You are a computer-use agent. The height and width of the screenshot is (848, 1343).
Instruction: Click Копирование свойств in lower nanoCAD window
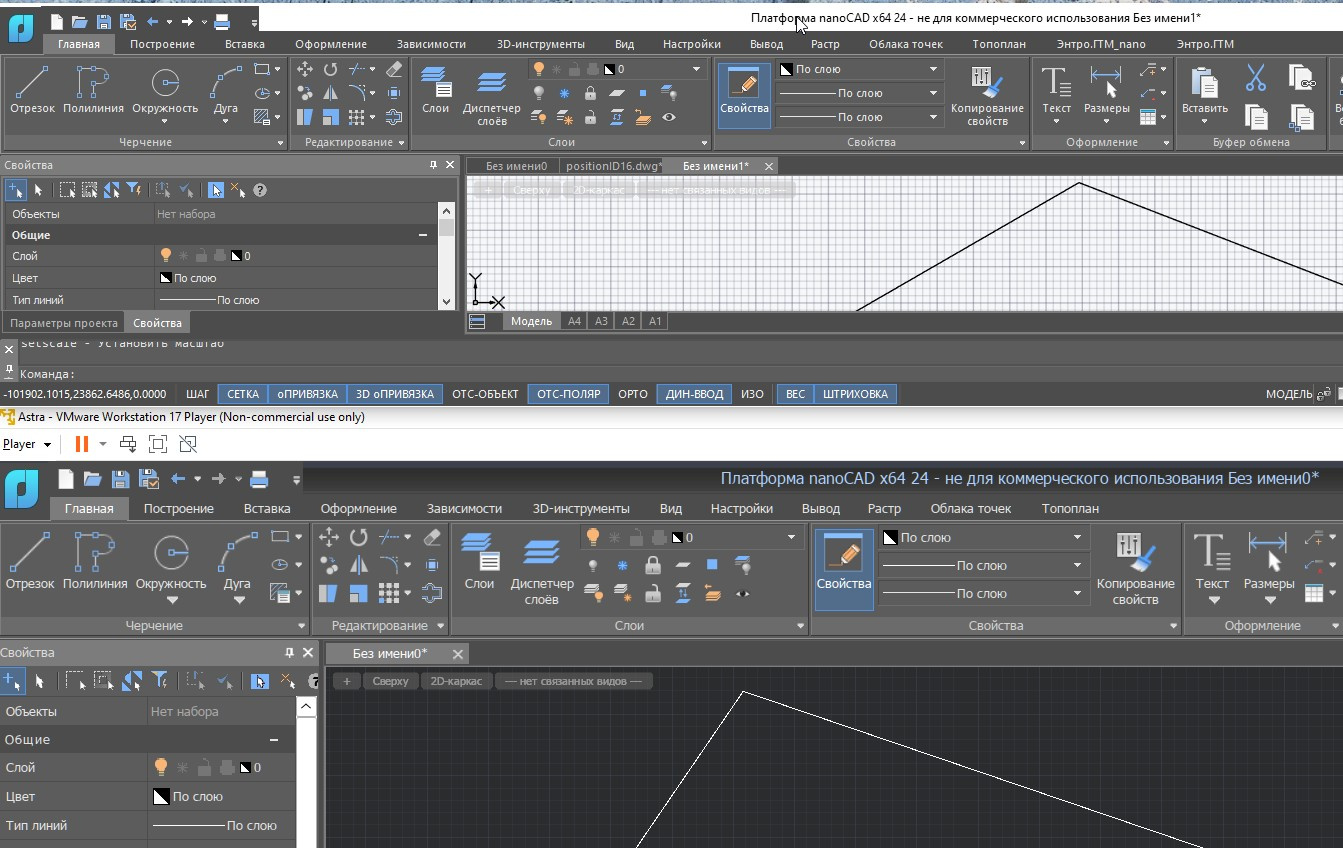pos(1135,568)
